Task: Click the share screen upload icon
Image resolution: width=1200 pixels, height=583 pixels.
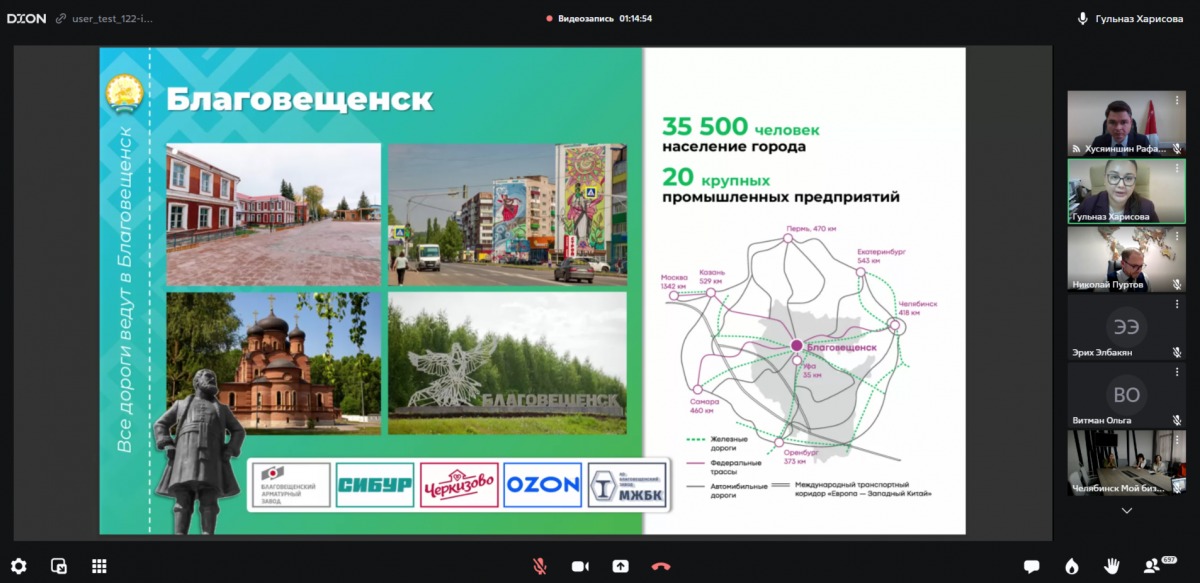Action: [620, 566]
